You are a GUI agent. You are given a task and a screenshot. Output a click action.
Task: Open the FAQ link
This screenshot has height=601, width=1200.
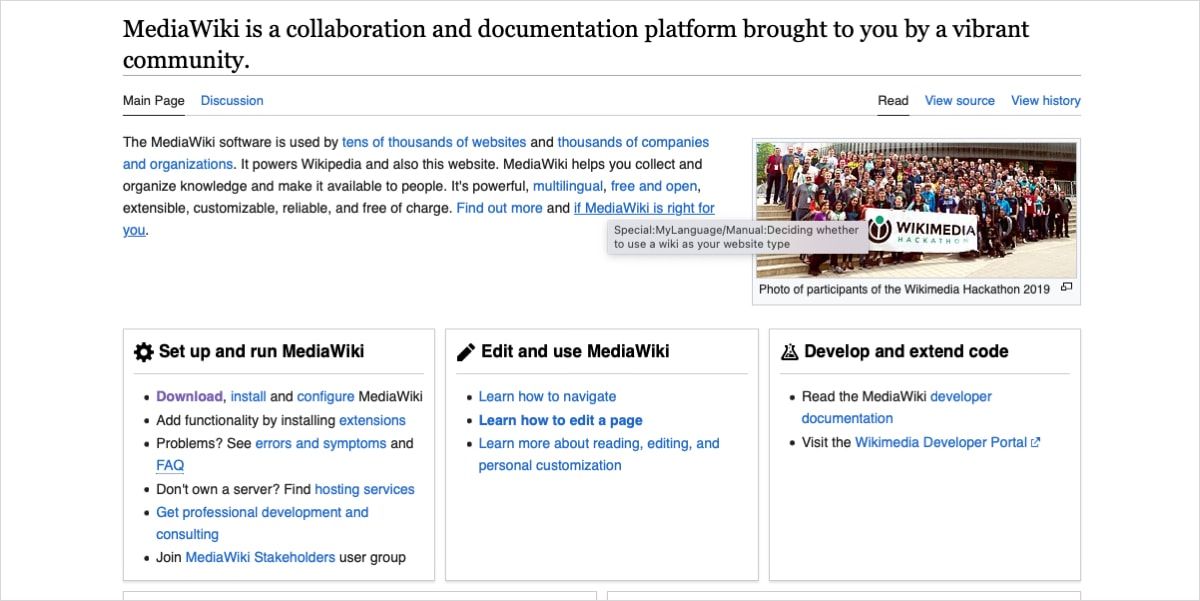(x=169, y=465)
